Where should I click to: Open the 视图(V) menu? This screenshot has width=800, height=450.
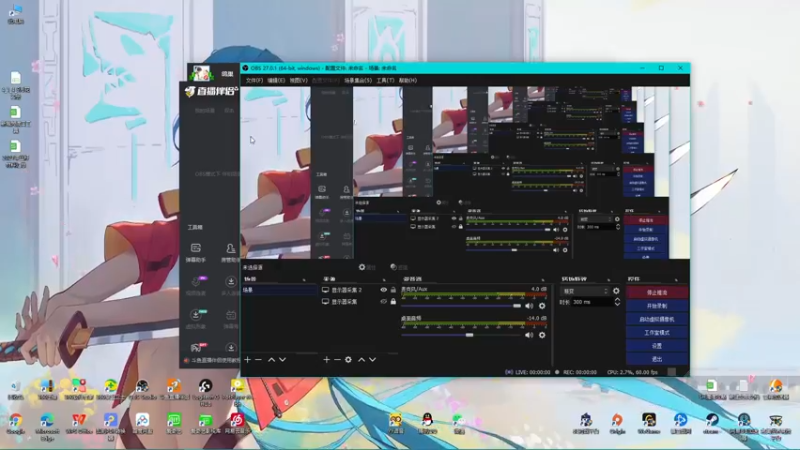pos(298,81)
